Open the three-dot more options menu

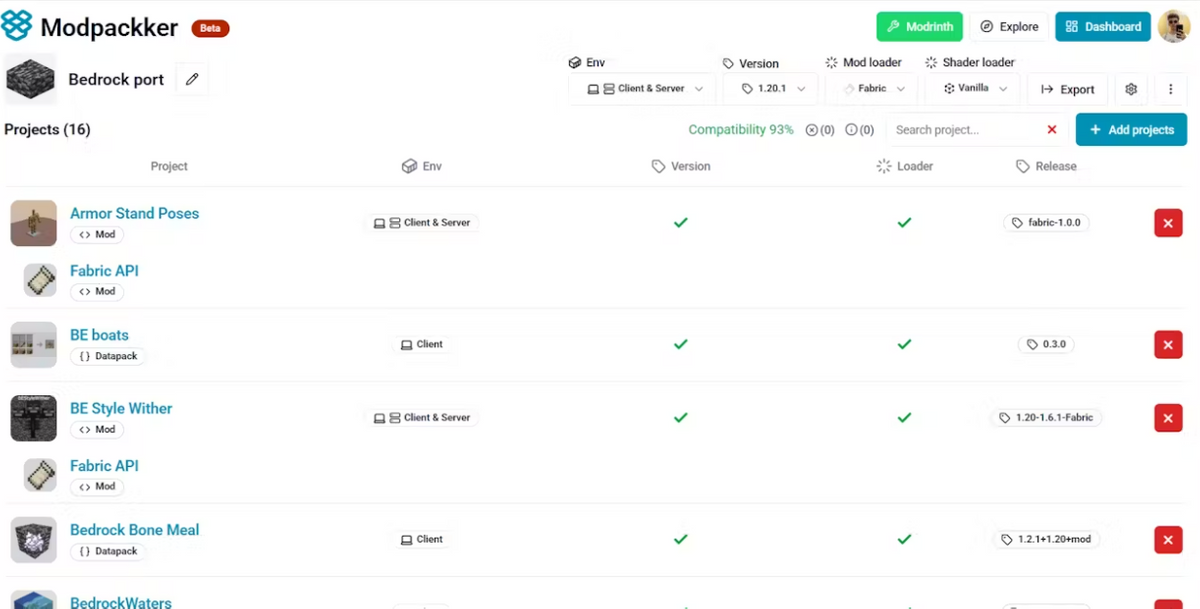(1170, 89)
